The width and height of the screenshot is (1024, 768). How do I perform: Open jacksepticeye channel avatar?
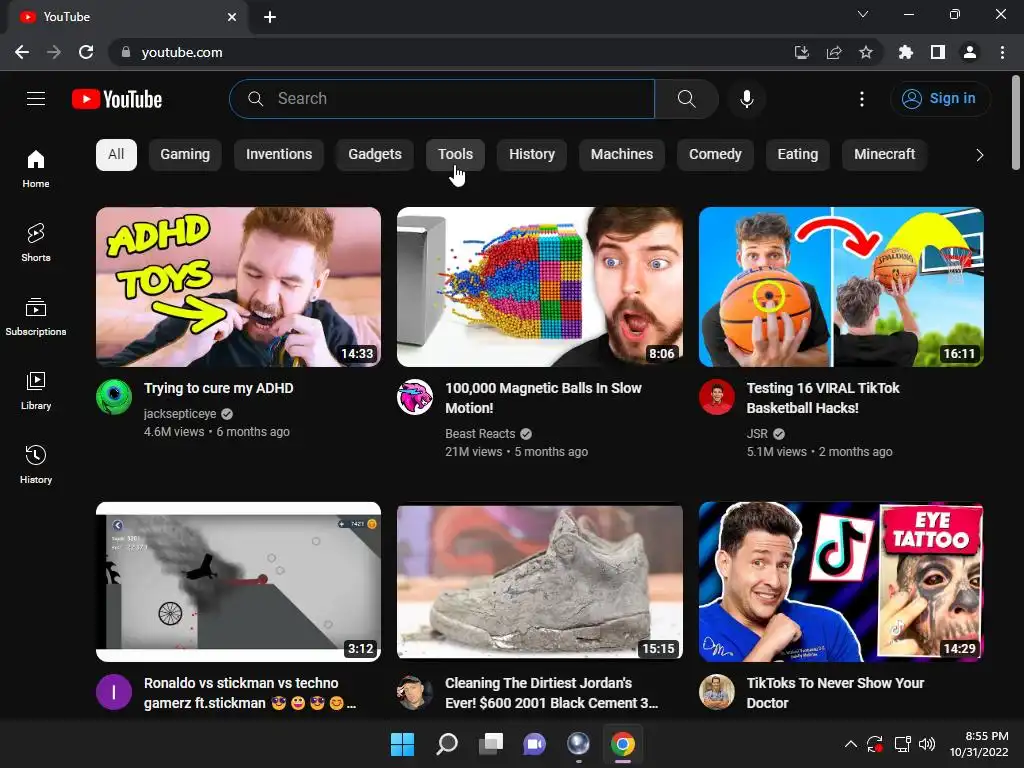(114, 397)
